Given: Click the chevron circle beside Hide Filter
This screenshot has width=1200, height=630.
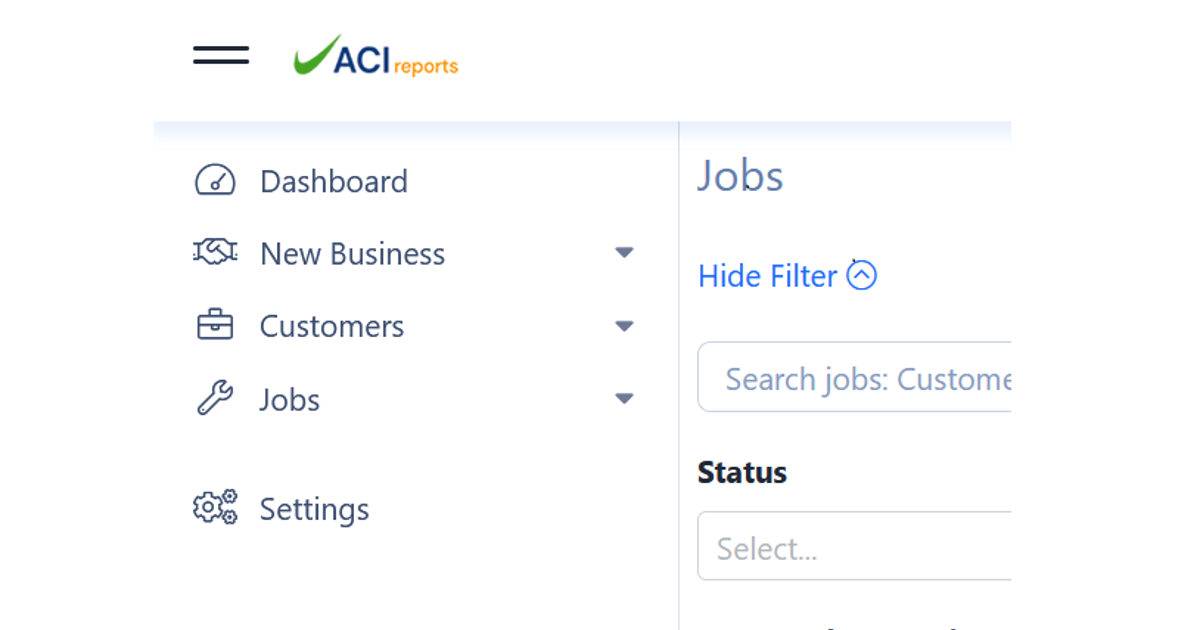Looking at the screenshot, I should click(862, 275).
